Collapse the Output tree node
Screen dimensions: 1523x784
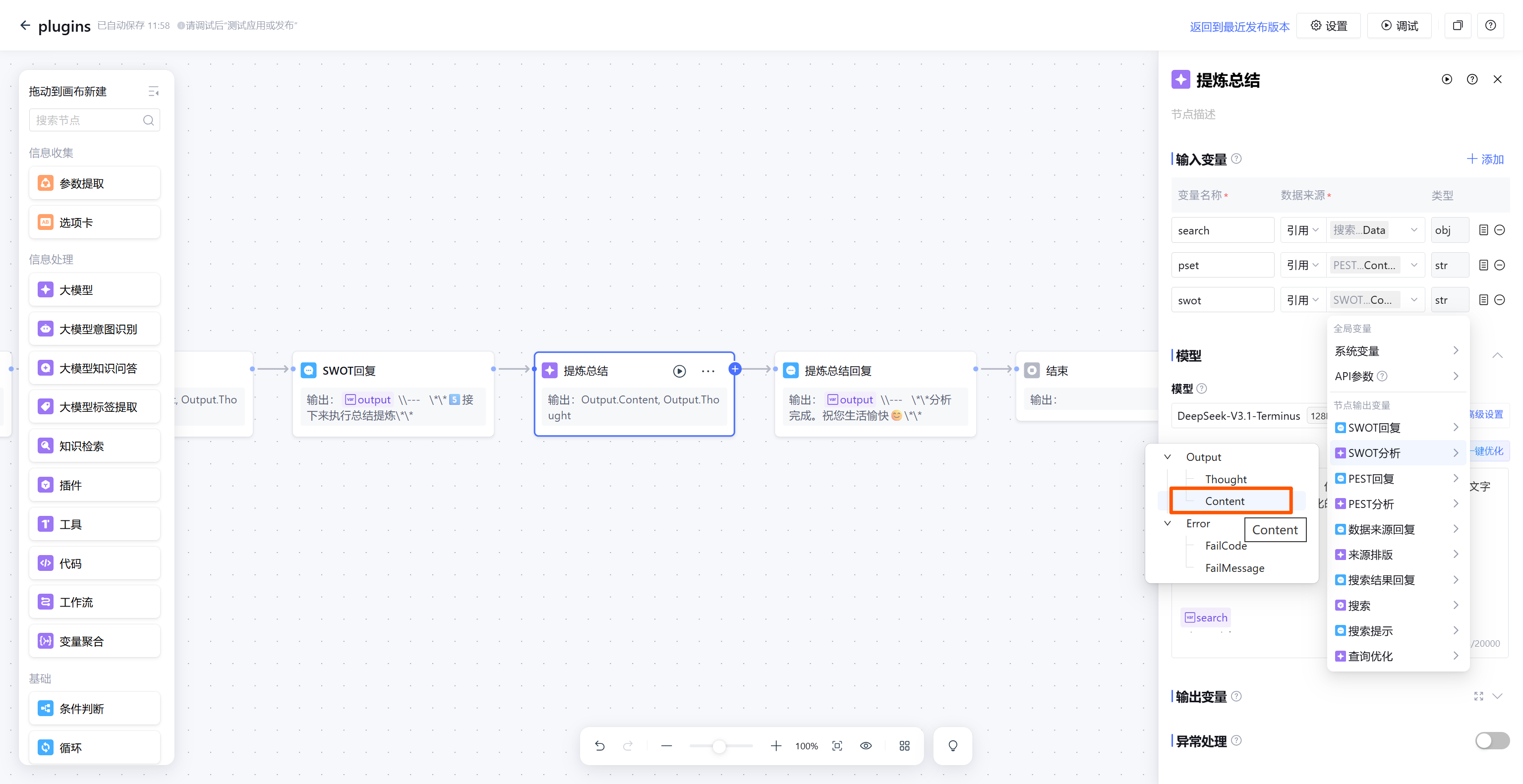tap(1167, 457)
